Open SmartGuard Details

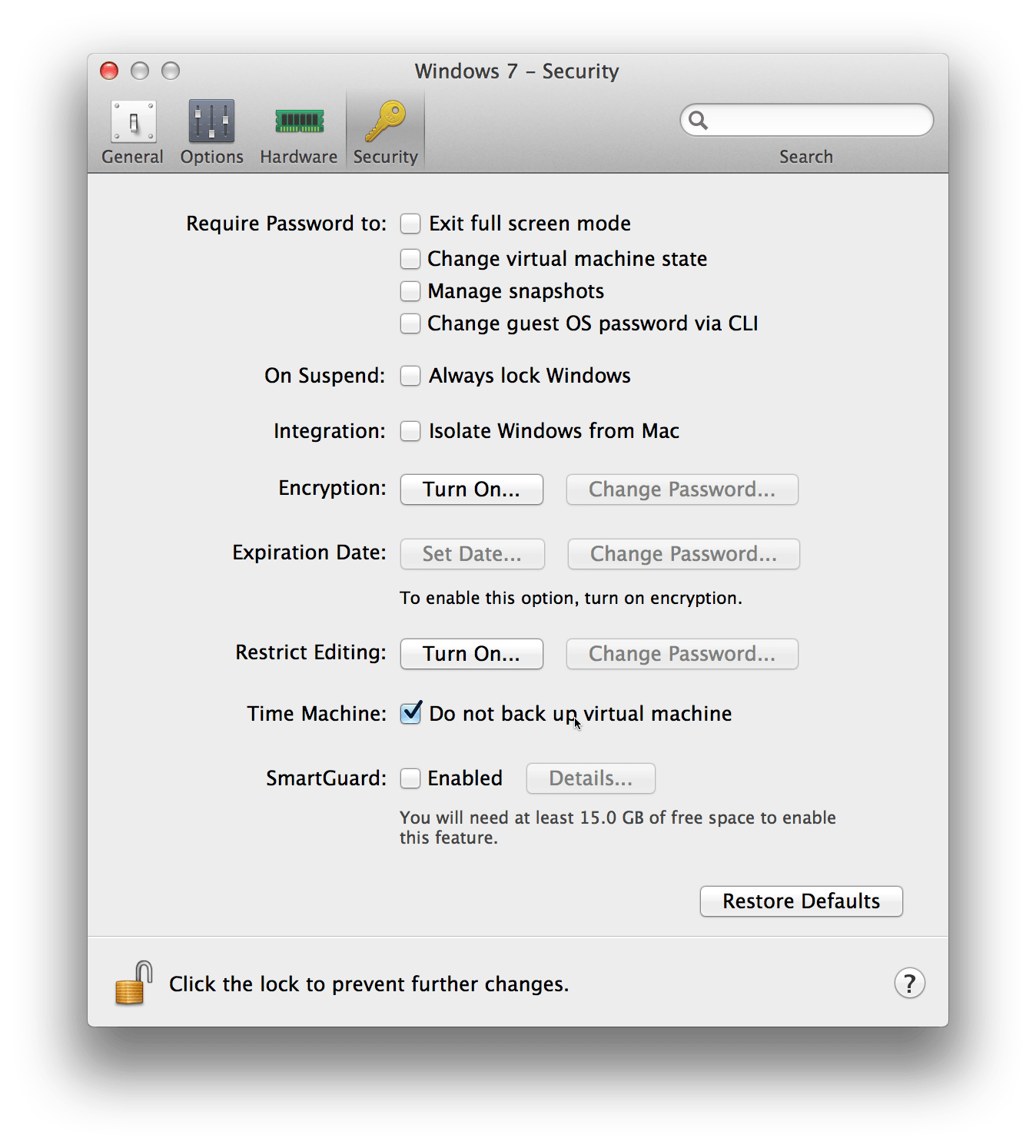(x=590, y=778)
